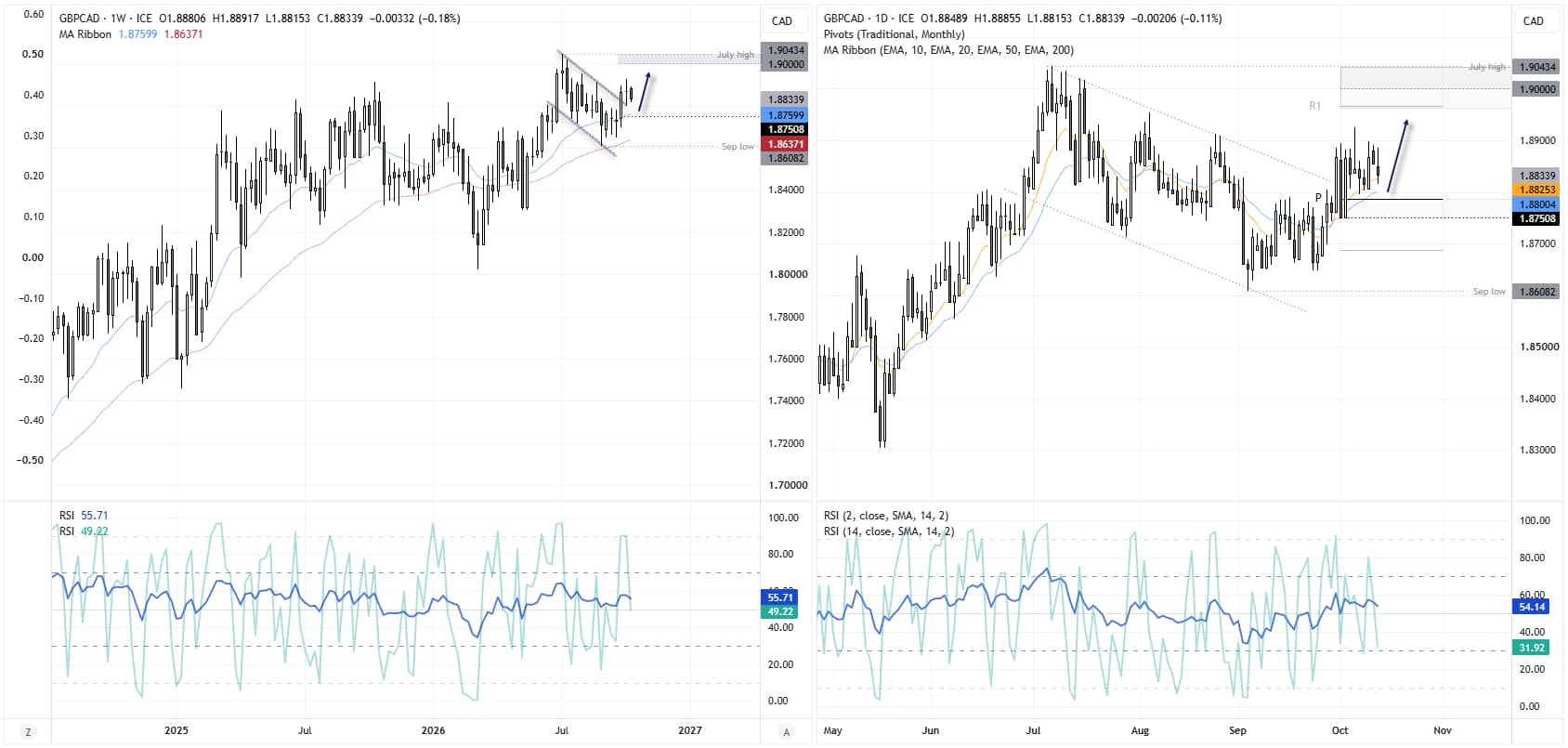
Task: Click blue 54.14 RSI value label
Action: (1532, 607)
